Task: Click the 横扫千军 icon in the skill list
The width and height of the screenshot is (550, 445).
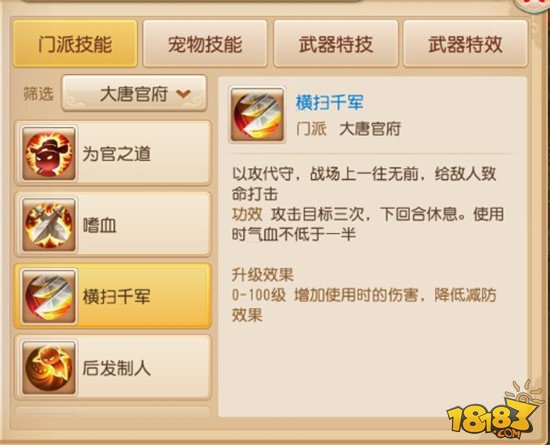Action: pyautogui.click(x=49, y=296)
